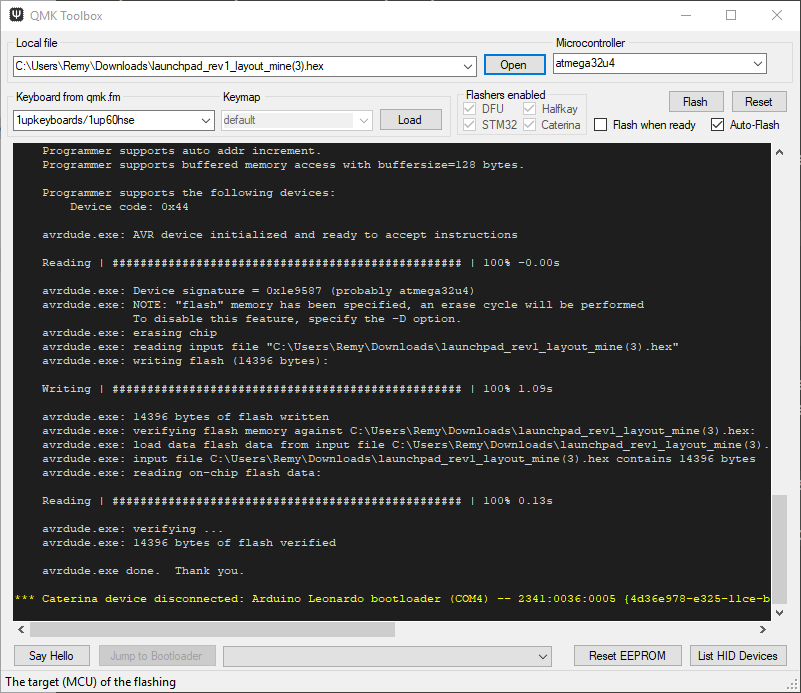Click the log scroll down arrow
Image resolution: width=801 pixels, height=693 pixels.
[x=780, y=612]
